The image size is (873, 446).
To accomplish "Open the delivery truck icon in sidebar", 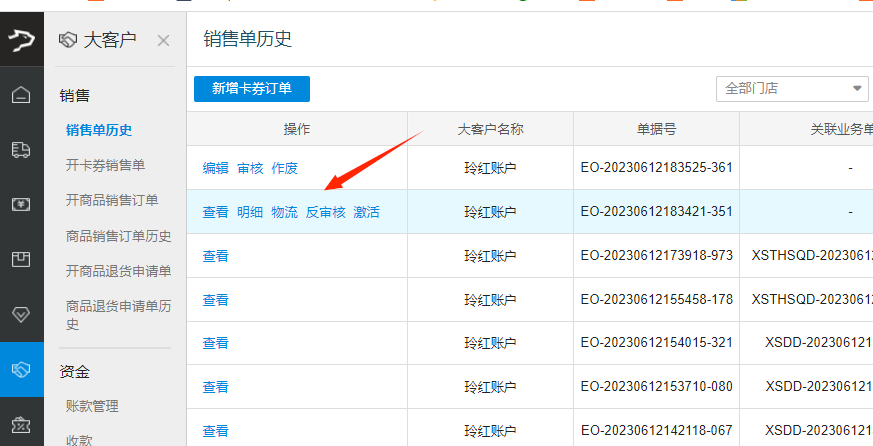I will pyautogui.click(x=21, y=150).
